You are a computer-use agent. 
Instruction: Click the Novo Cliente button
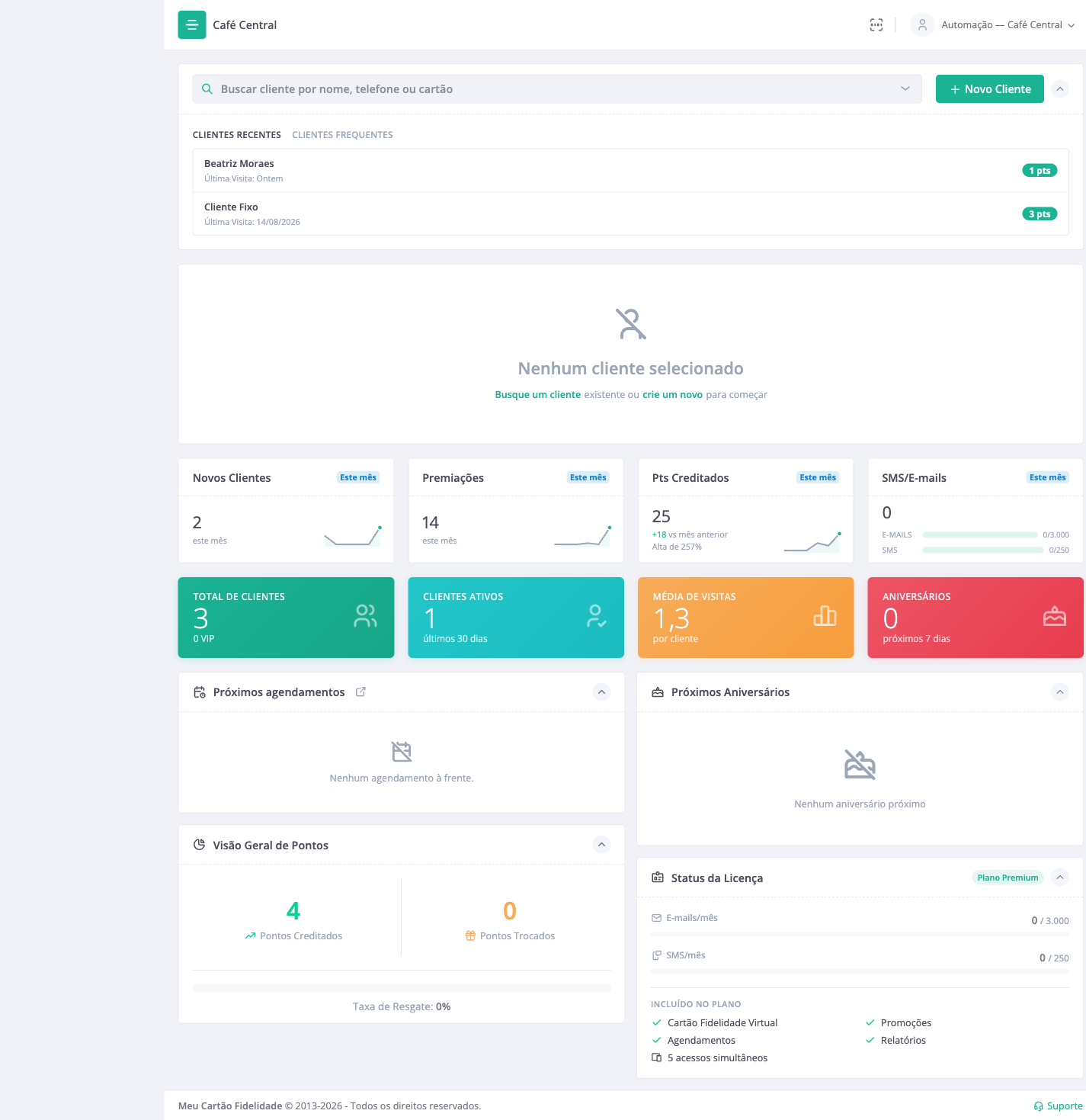pyautogui.click(x=990, y=89)
